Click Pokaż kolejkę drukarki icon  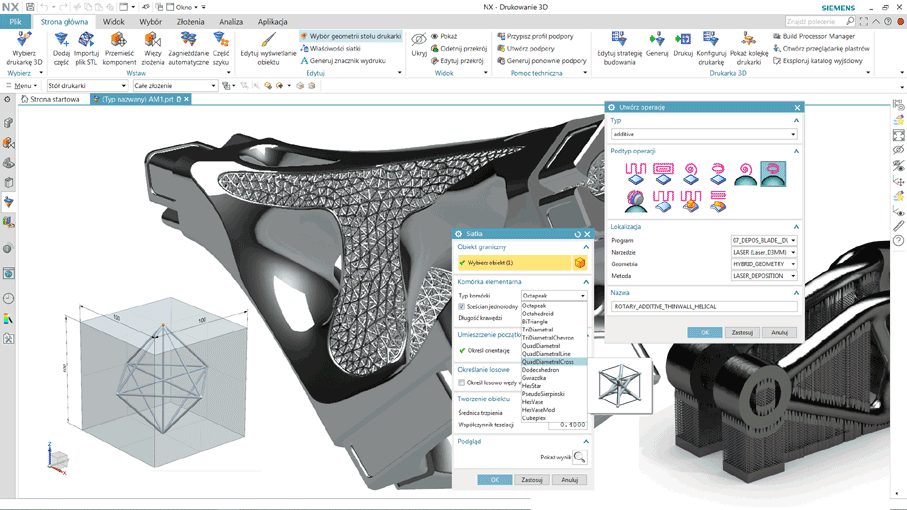point(749,39)
